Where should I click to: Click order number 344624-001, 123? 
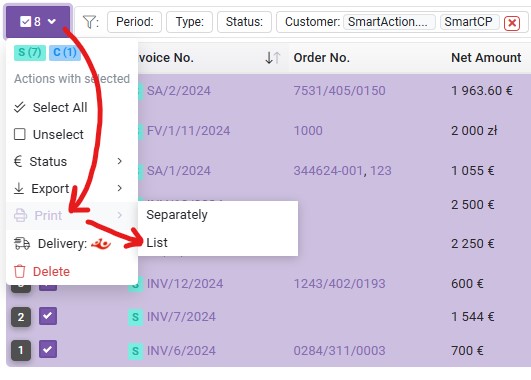342,171
